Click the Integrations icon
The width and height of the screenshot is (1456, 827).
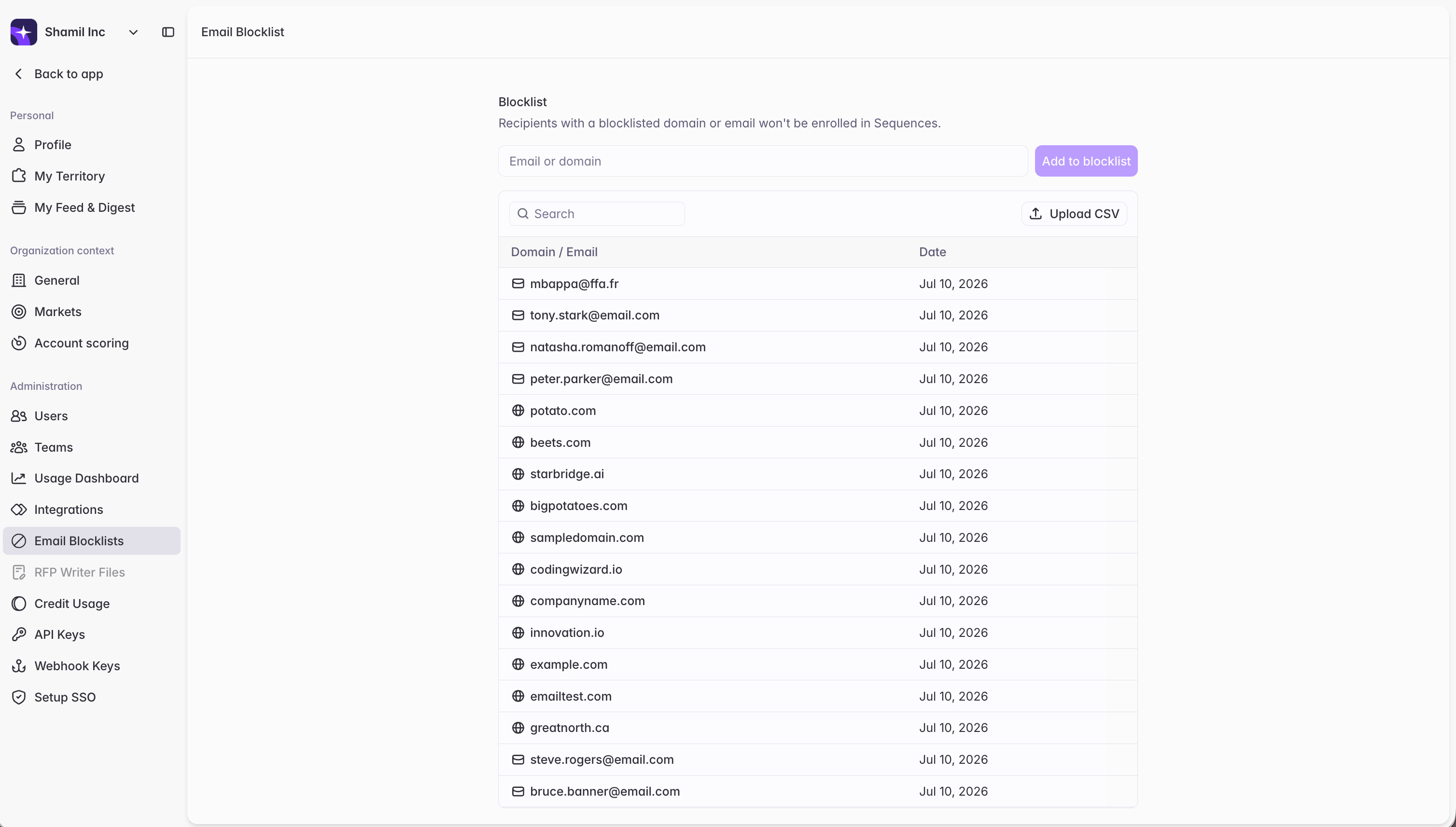pos(19,510)
